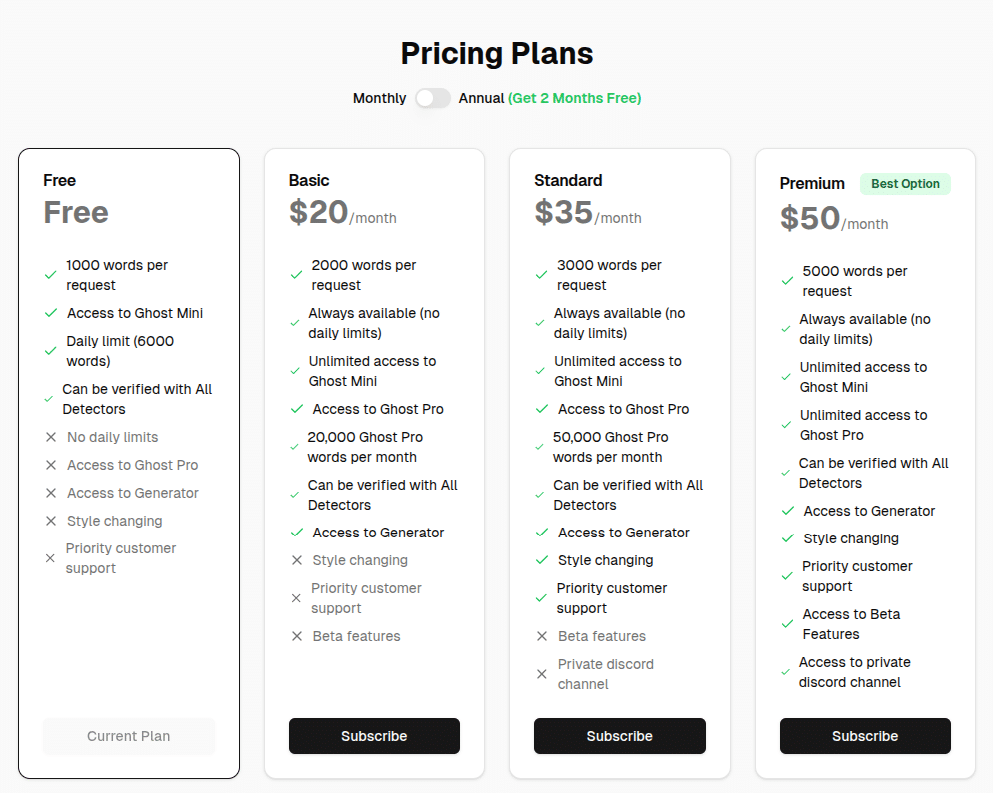Click the X beside "Priority customer support" in Basic
The width and height of the screenshot is (993, 793).
pyautogui.click(x=297, y=597)
